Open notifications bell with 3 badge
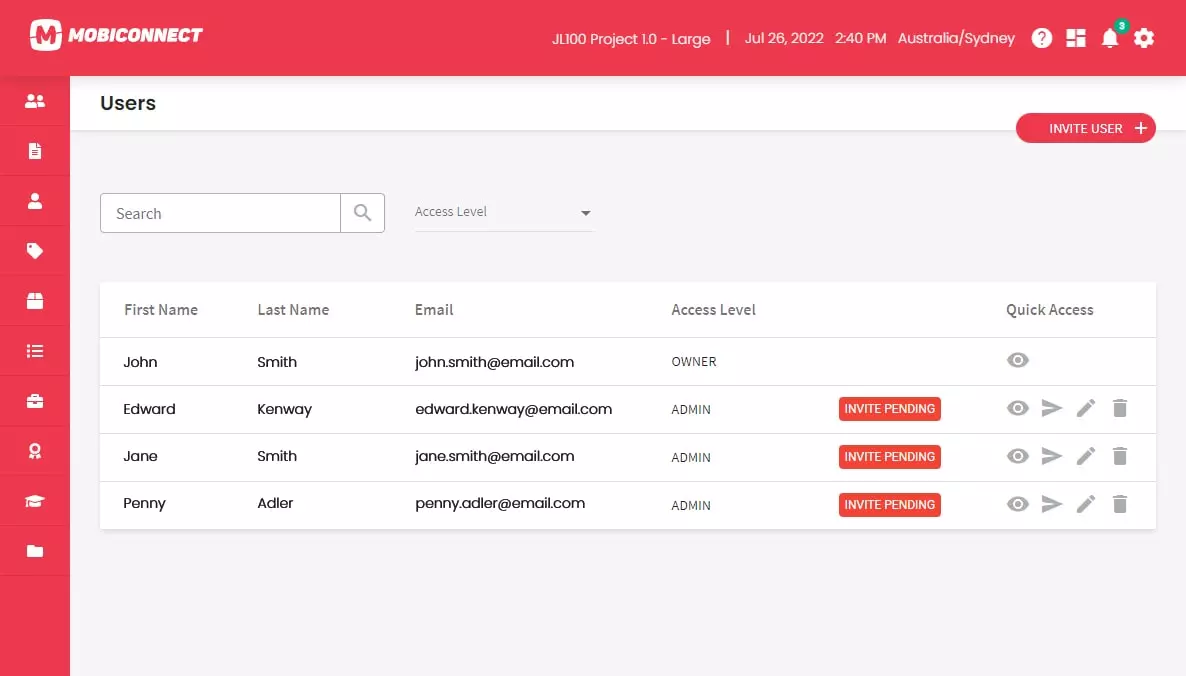1186x676 pixels. point(1110,36)
